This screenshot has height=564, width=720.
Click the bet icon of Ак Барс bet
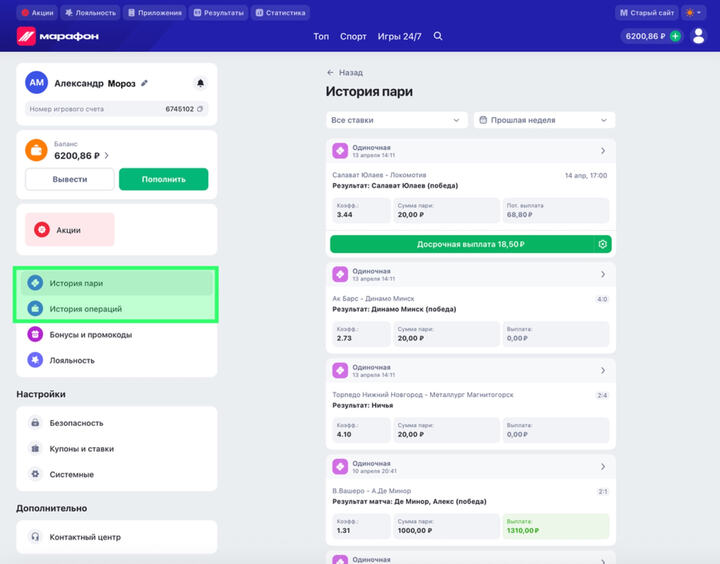[340, 274]
